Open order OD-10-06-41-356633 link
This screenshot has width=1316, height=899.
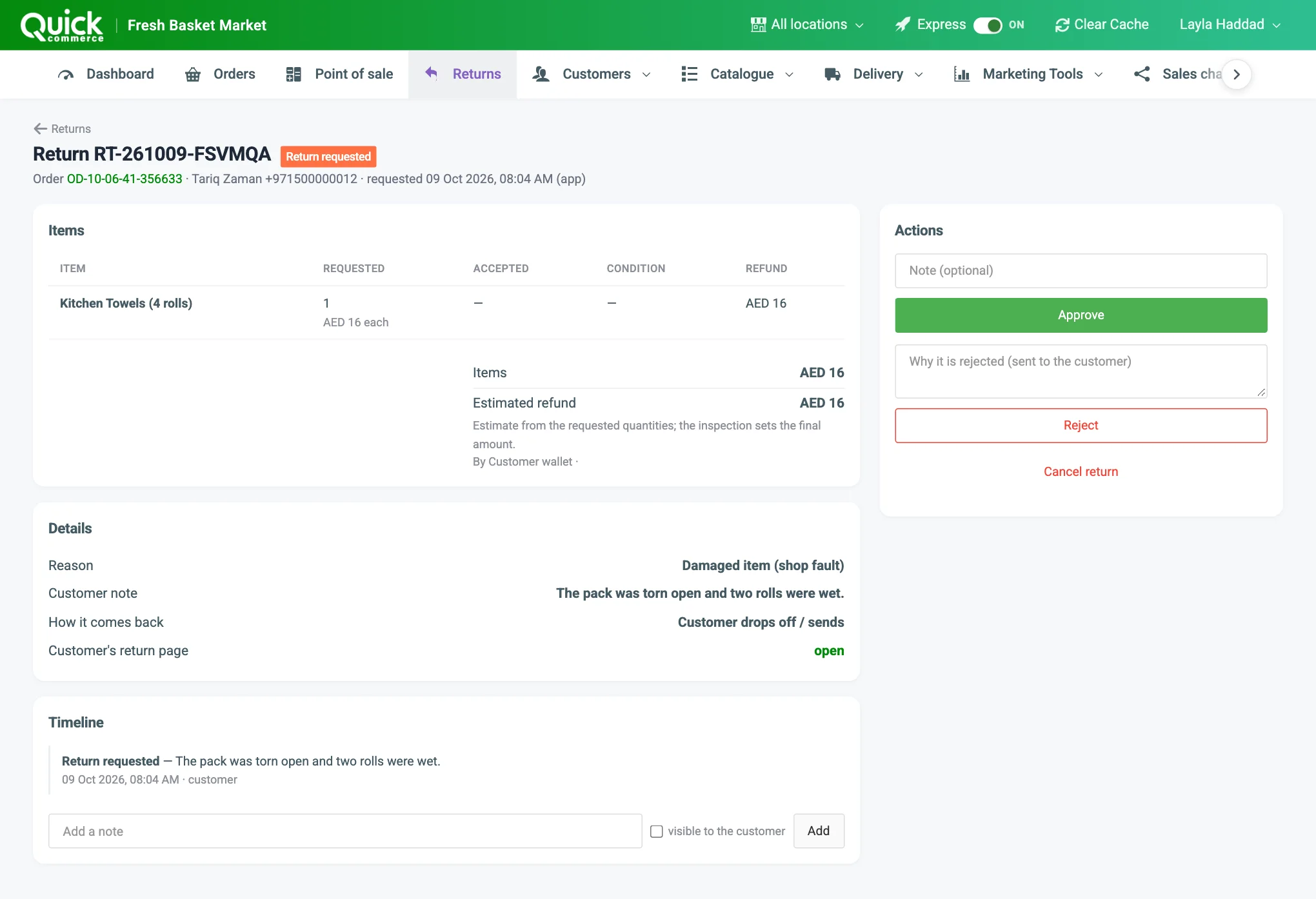[125, 179]
